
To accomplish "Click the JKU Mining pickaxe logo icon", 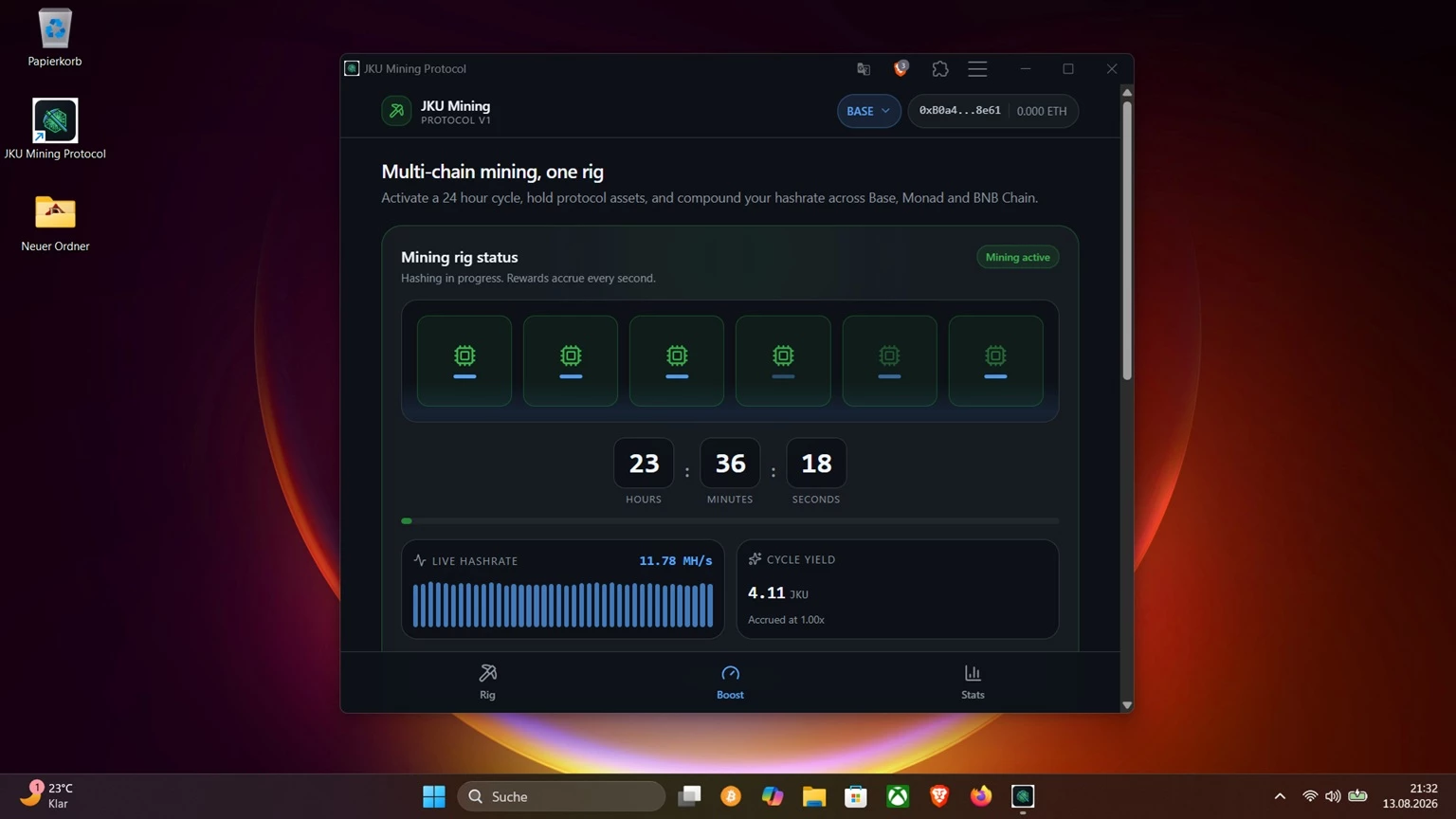I will pos(396,111).
